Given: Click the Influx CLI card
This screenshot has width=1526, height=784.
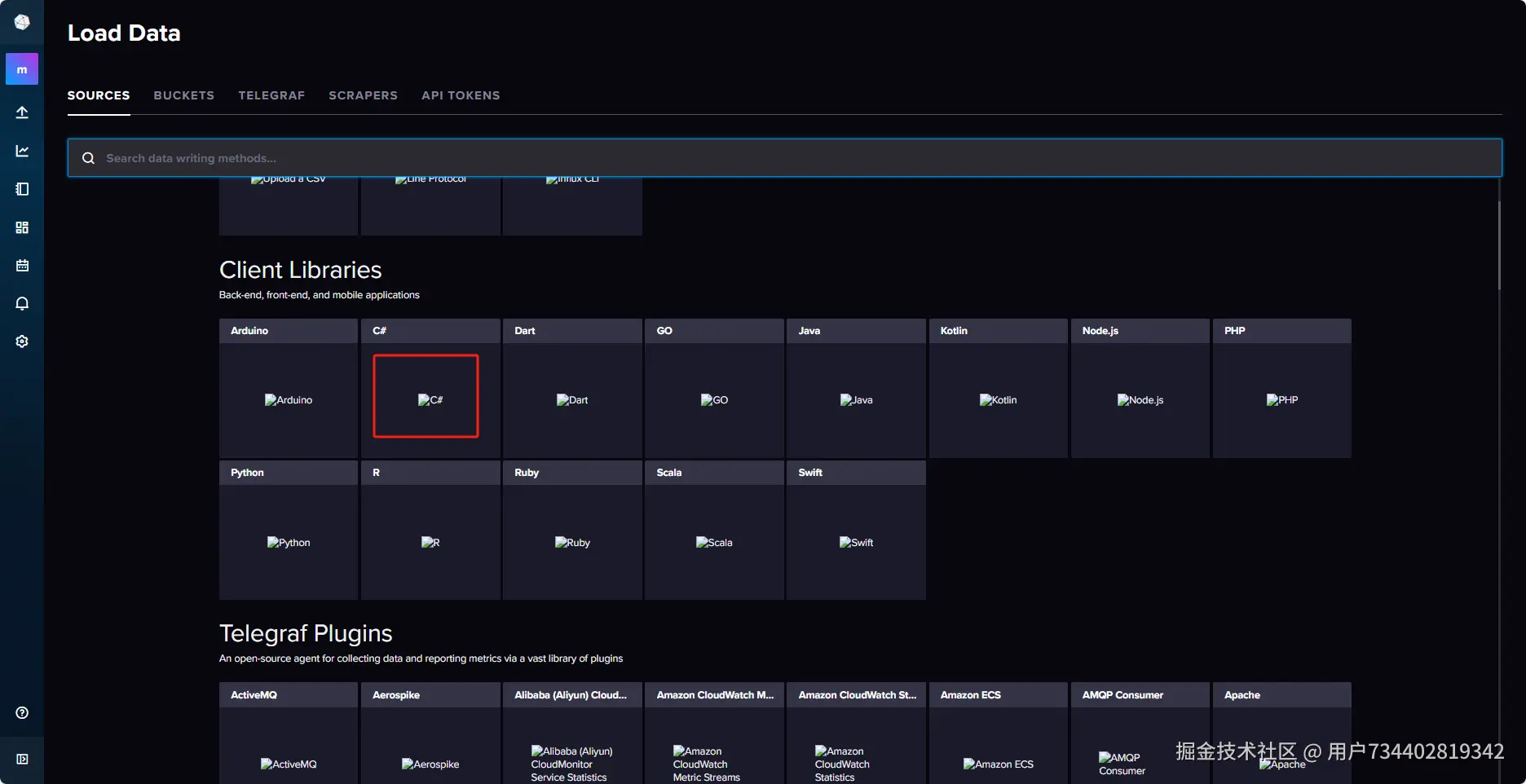Looking at the screenshot, I should [572, 206].
